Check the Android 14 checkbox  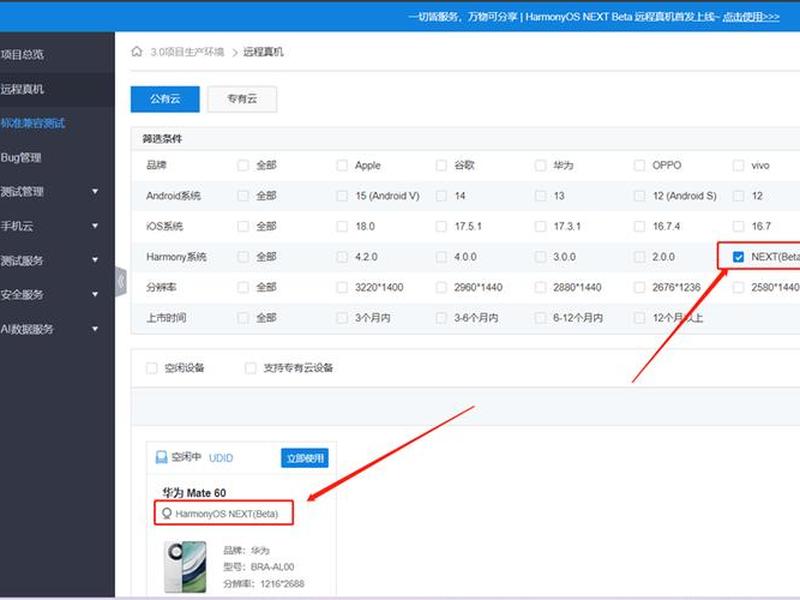coord(441,196)
